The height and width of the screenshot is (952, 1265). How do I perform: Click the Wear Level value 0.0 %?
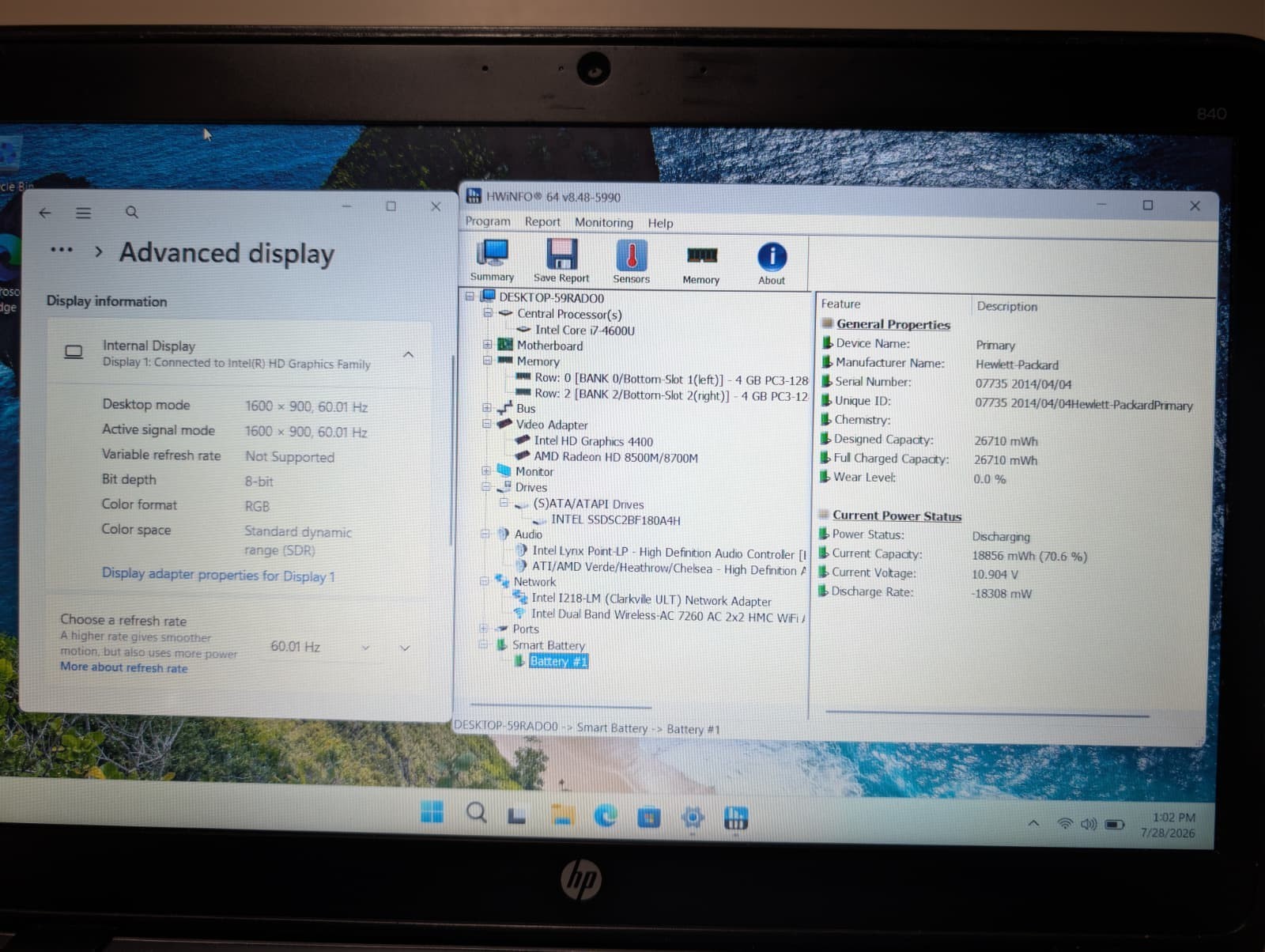(x=990, y=479)
